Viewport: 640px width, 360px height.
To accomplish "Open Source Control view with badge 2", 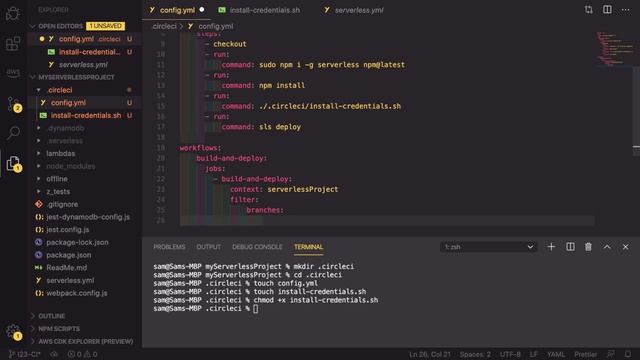I will (14, 104).
